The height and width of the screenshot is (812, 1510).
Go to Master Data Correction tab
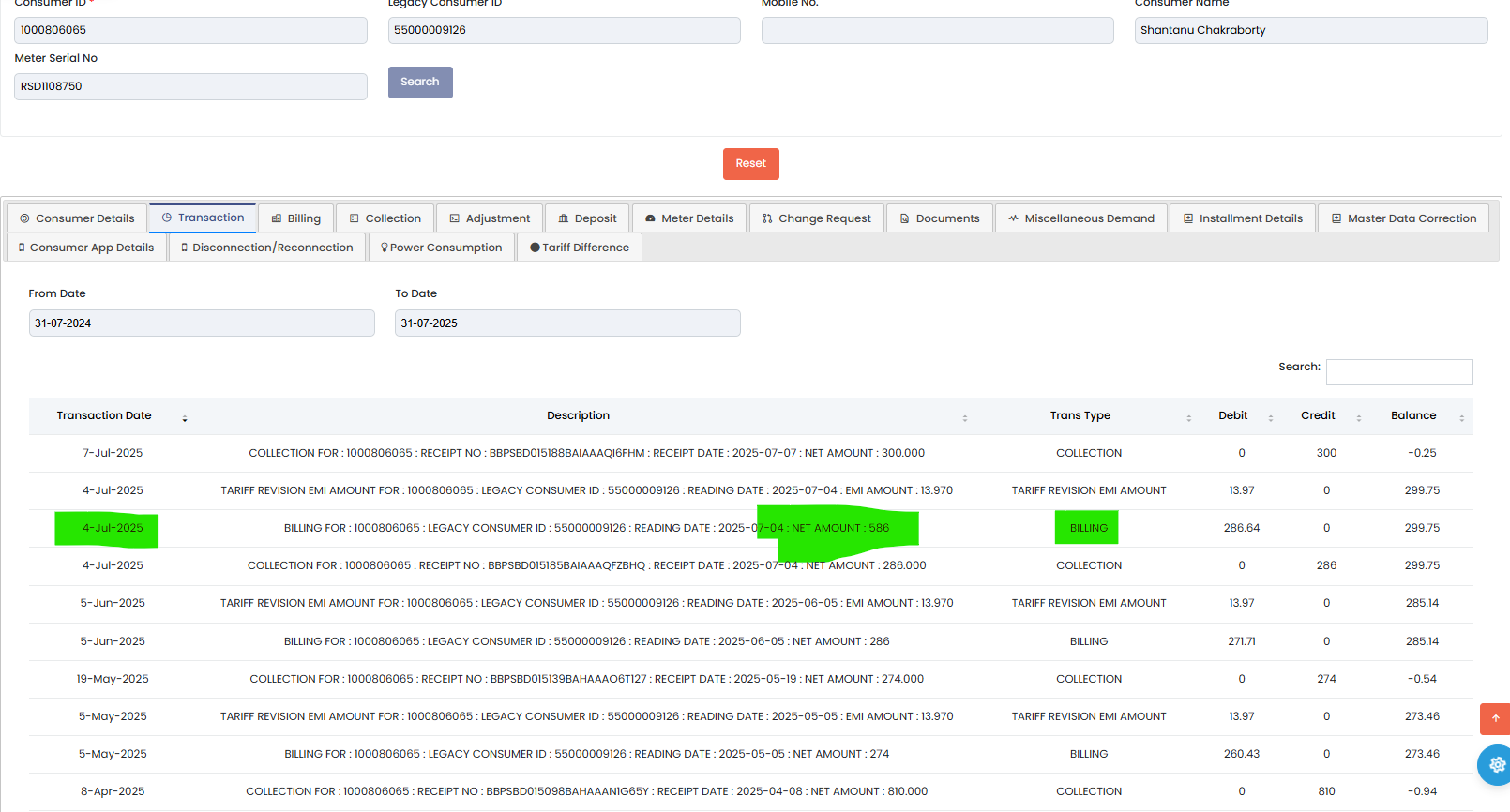tap(1404, 218)
